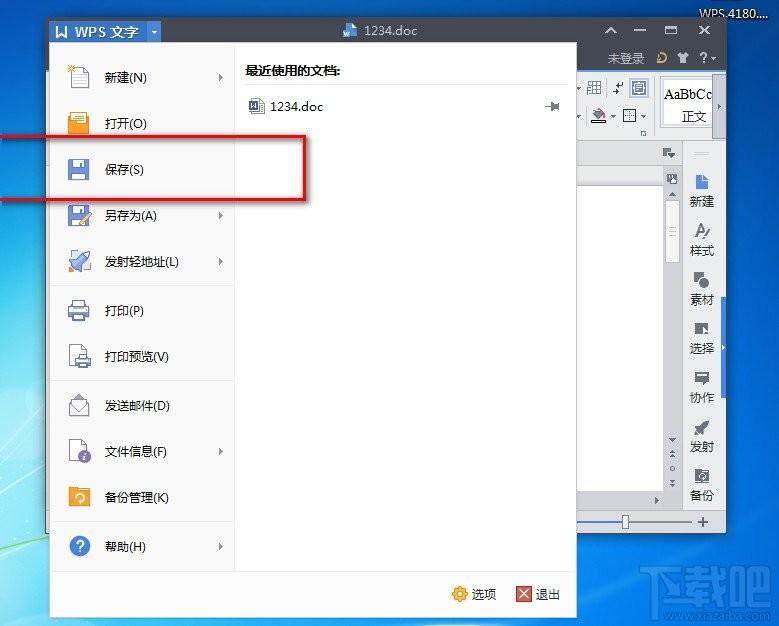Click the insert table grid icon
The image size is (779, 626).
click(x=594, y=88)
